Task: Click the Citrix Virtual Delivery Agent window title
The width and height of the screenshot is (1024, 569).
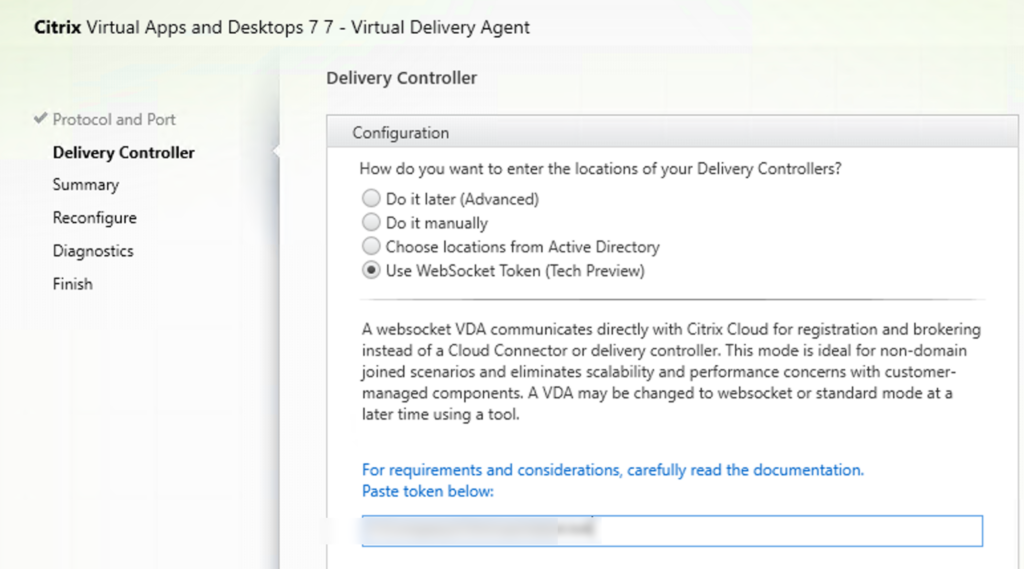Action: point(282,27)
